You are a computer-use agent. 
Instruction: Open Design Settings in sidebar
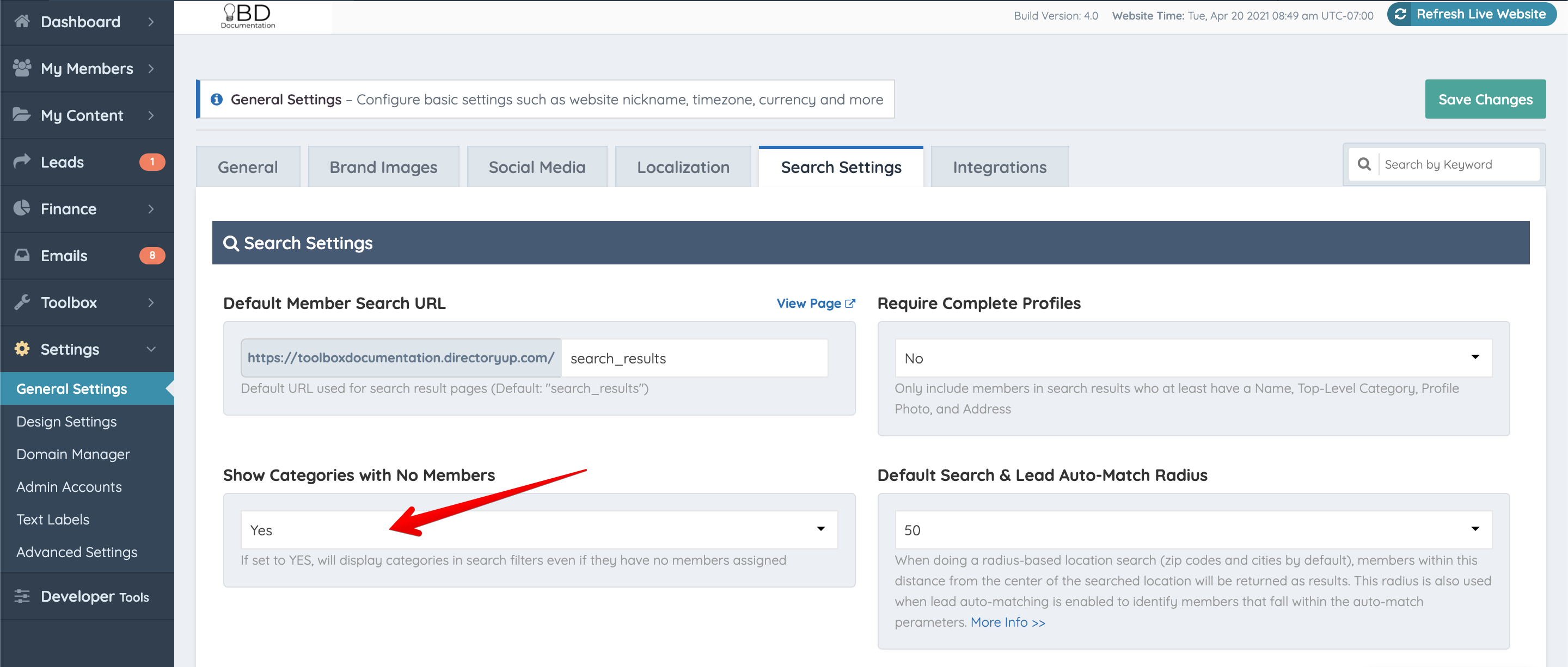click(x=66, y=421)
